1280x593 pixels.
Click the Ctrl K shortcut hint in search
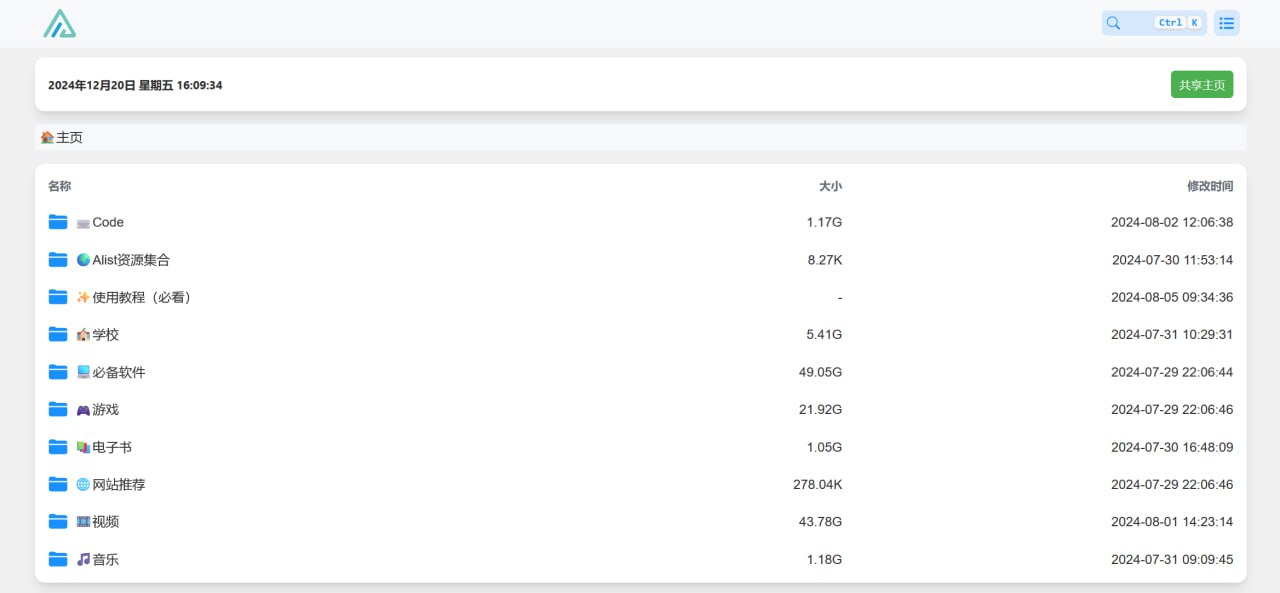pyautogui.click(x=1178, y=23)
